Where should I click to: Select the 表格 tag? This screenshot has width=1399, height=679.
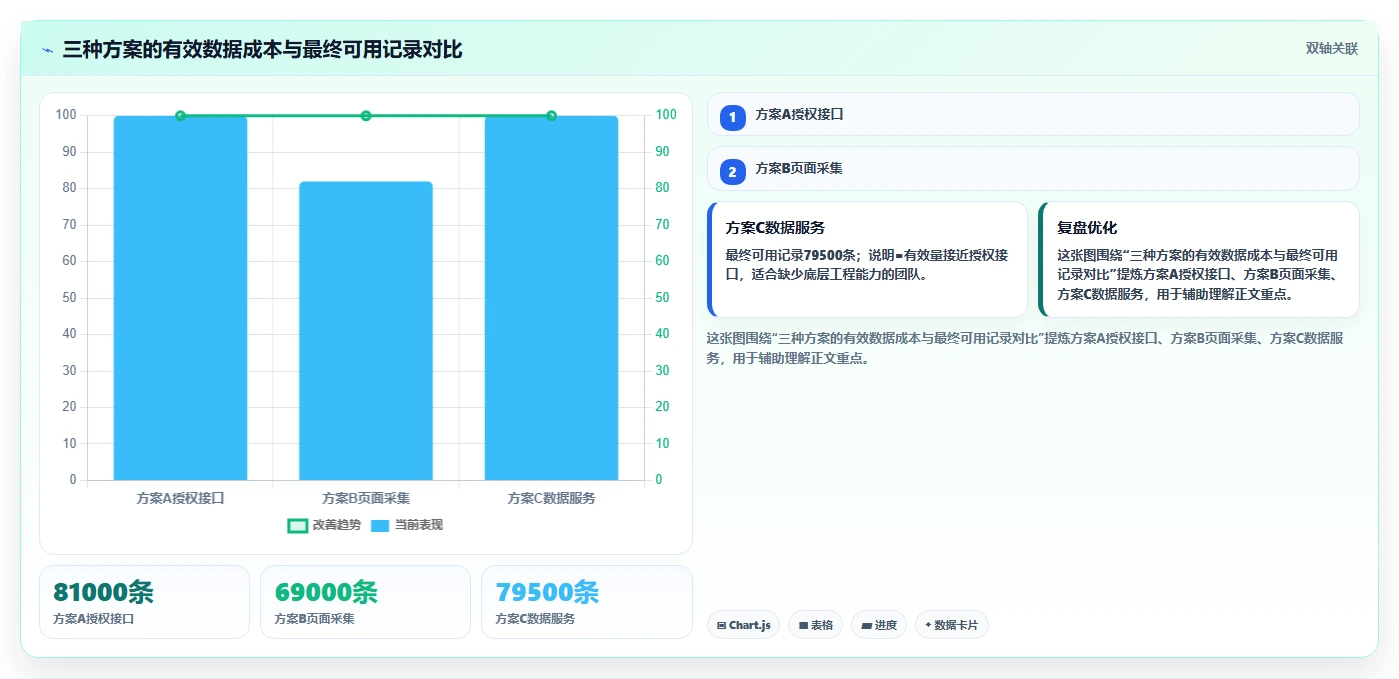815,625
